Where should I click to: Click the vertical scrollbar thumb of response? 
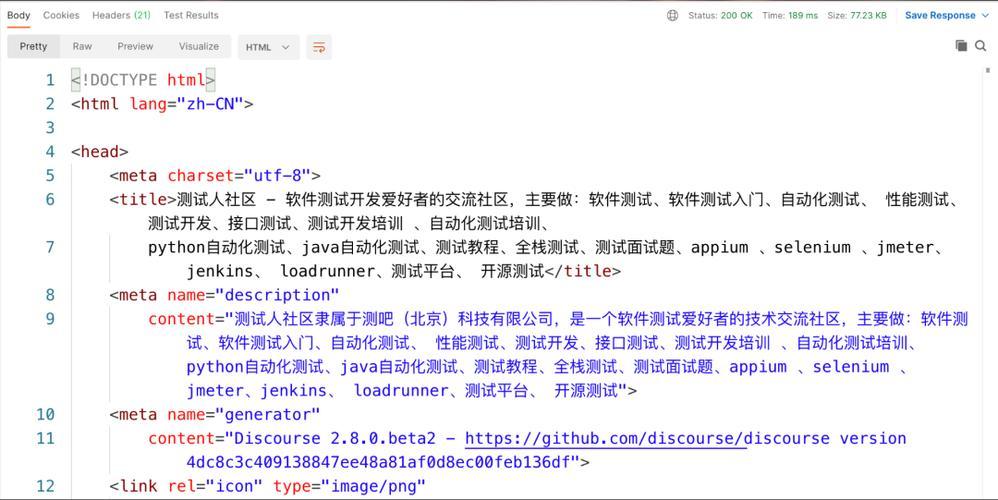pos(987,70)
